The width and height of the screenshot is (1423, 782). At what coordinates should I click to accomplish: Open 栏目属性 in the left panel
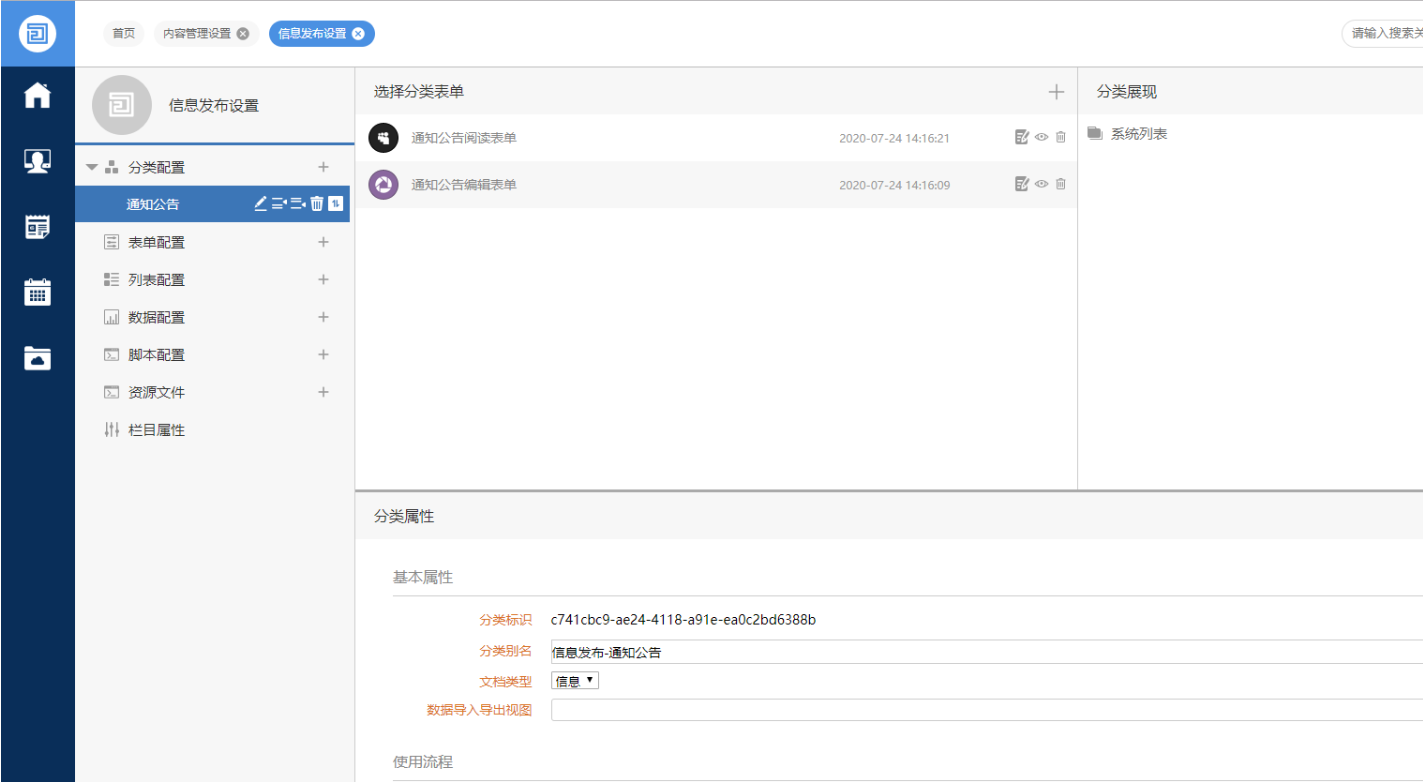(156, 430)
